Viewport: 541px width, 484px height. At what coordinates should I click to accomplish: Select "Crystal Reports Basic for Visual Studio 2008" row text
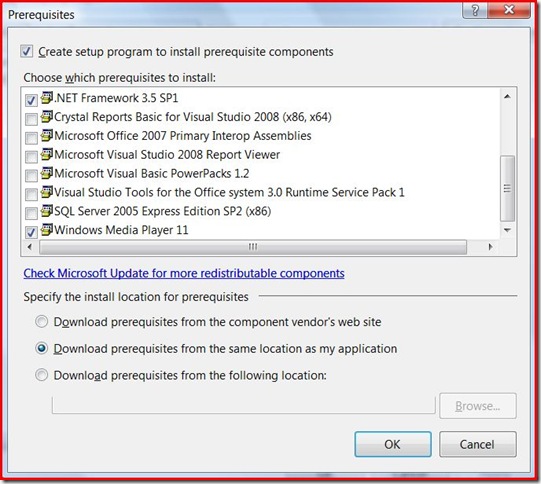(193, 117)
